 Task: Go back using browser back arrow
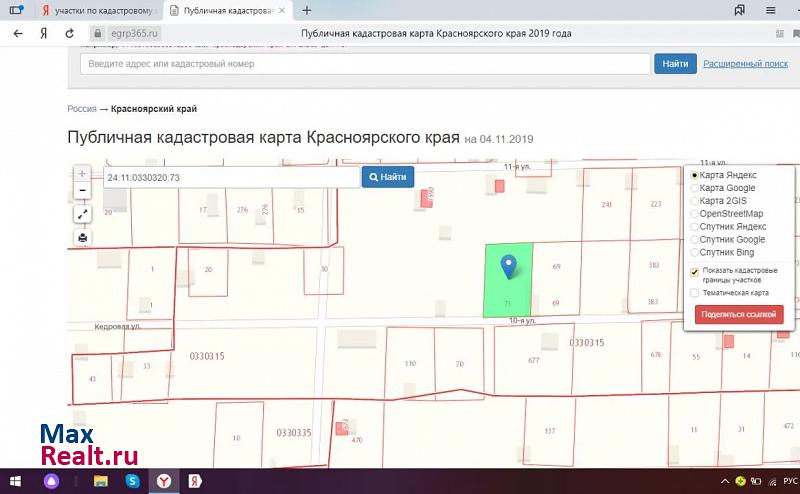tap(18, 33)
